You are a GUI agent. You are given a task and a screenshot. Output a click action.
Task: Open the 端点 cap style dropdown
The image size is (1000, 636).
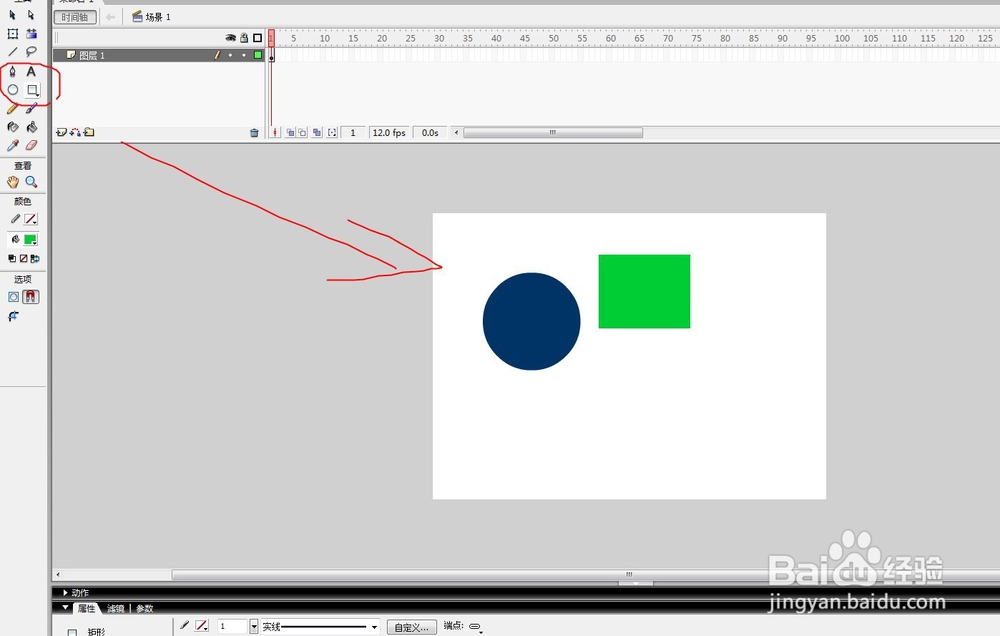(x=476, y=627)
